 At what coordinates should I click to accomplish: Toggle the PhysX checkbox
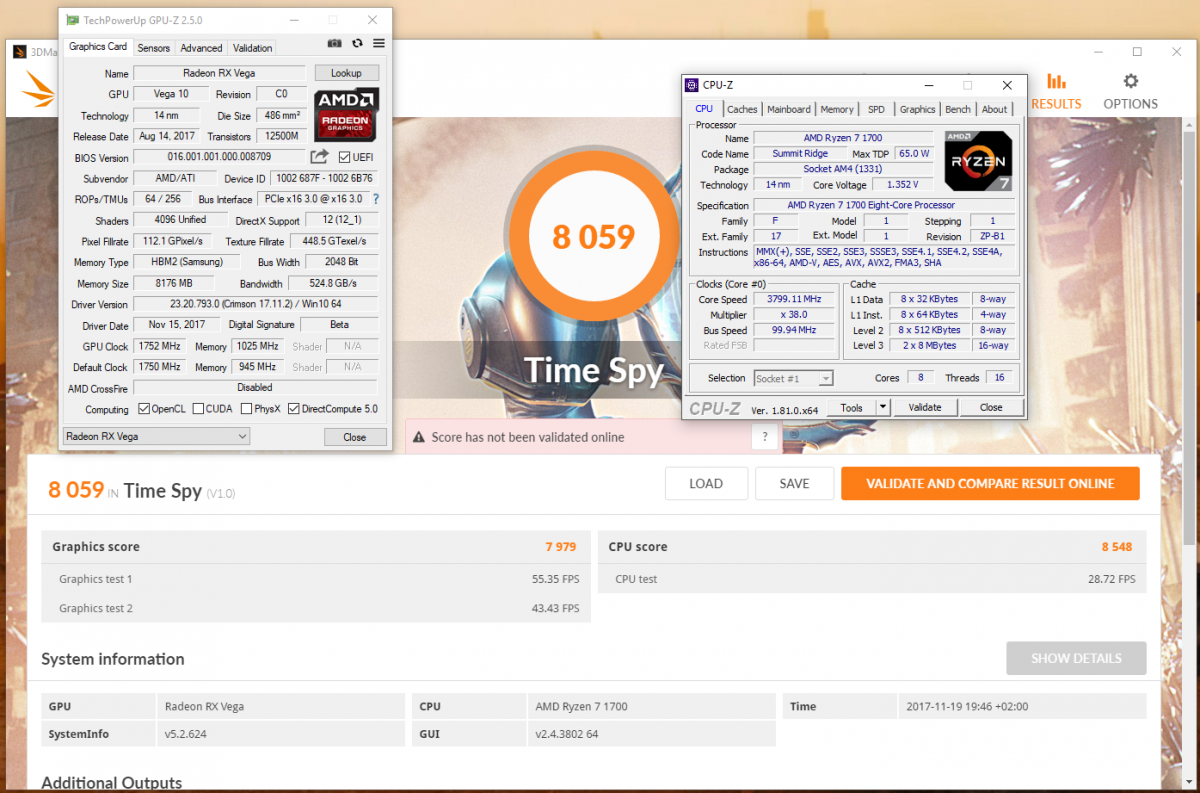[246, 409]
